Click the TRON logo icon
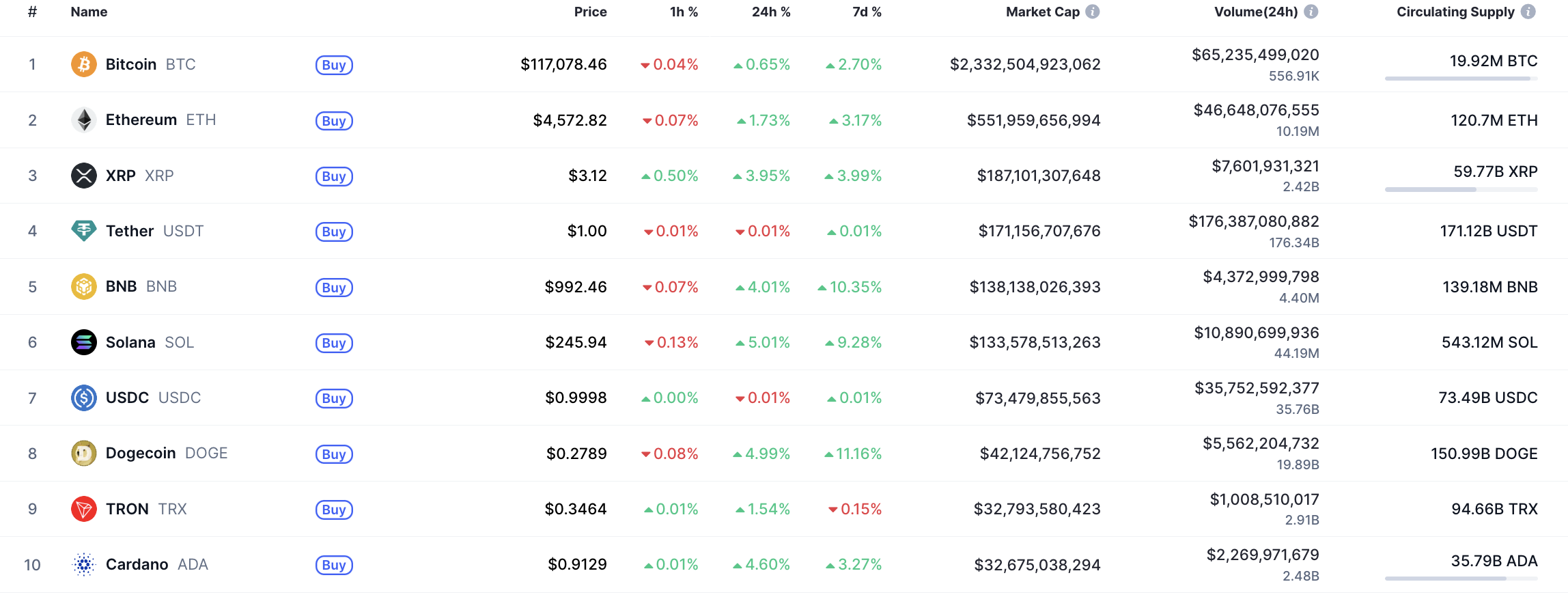Image resolution: width=1568 pixels, height=597 pixels. pyautogui.click(x=83, y=509)
